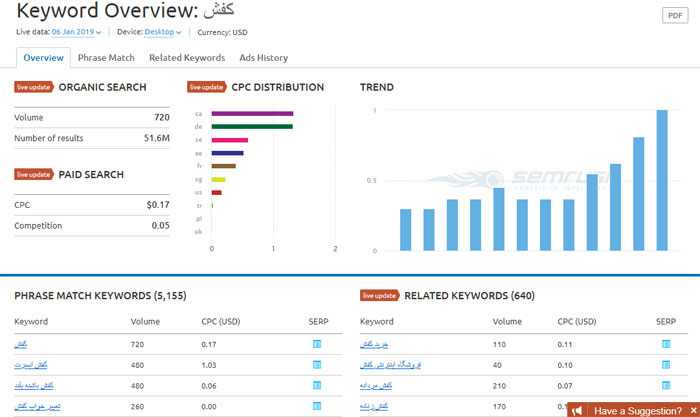Click live update badge beside ORGANIC SEARCH

[x=34, y=87]
